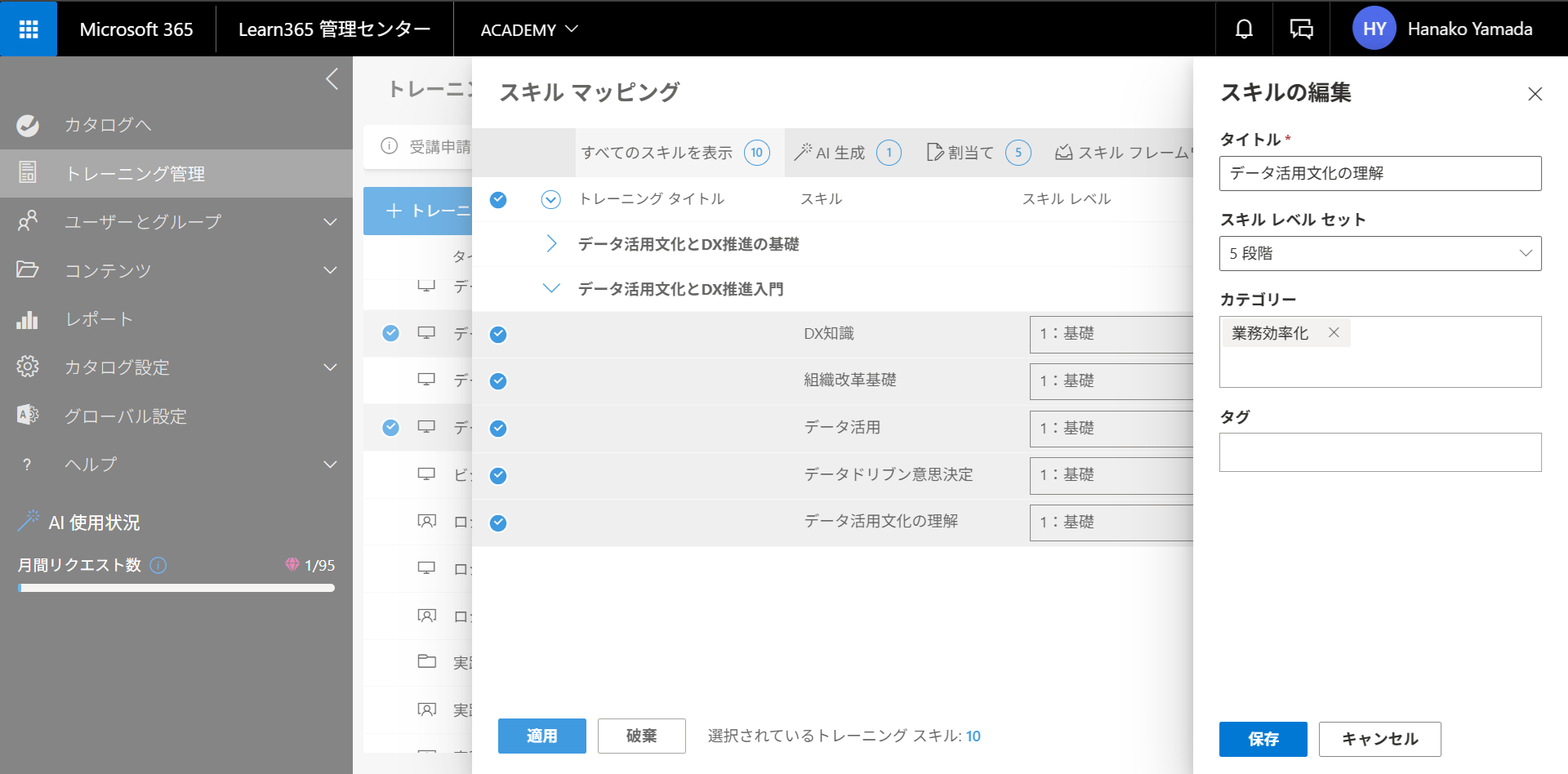The image size is (1568, 774).
Task: Click the カタログ設定 gear icon
Action: [x=28, y=367]
